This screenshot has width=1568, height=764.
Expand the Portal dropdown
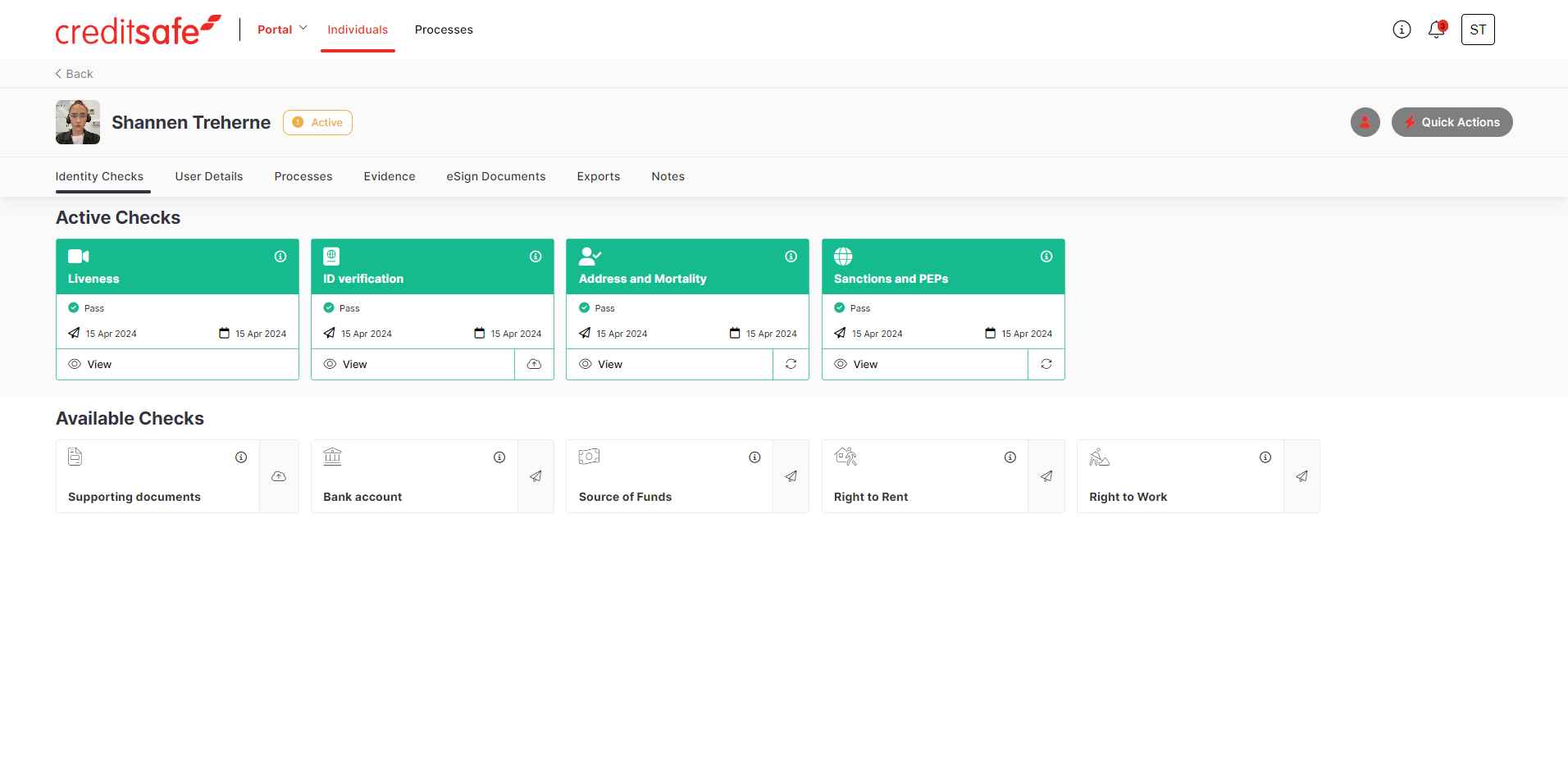click(282, 30)
